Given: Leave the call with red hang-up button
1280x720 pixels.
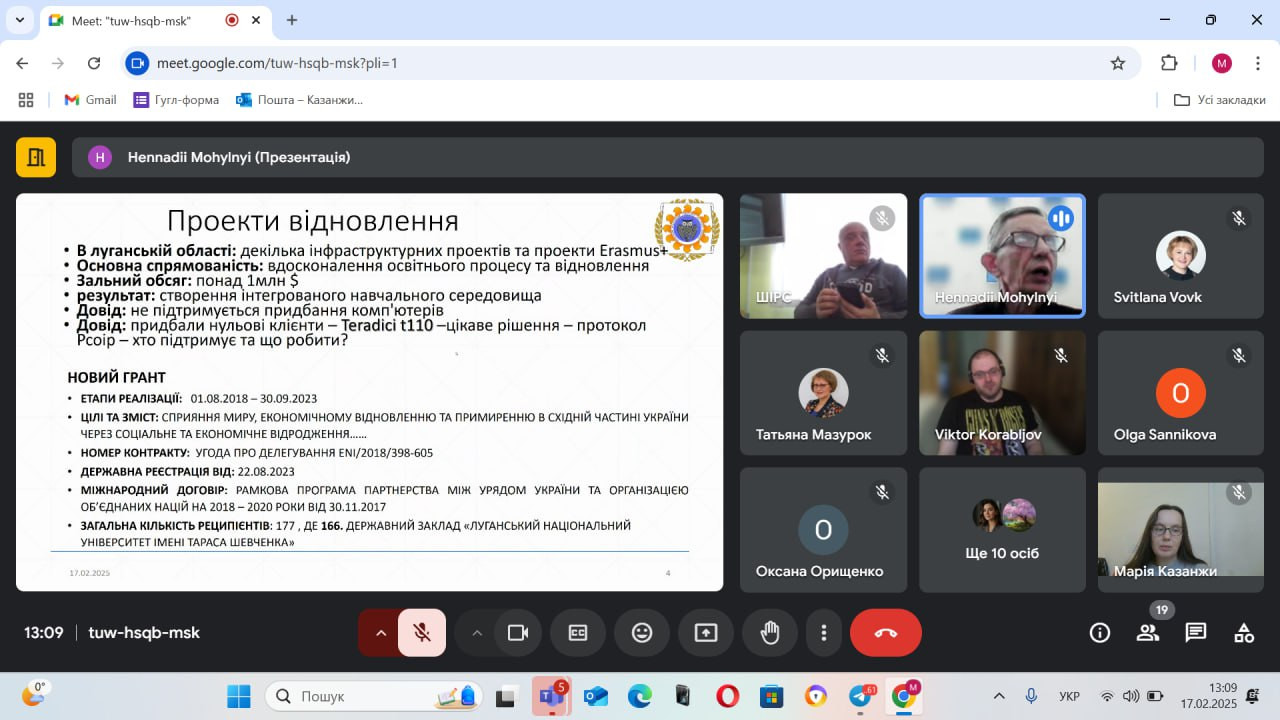Looking at the screenshot, I should [x=886, y=633].
